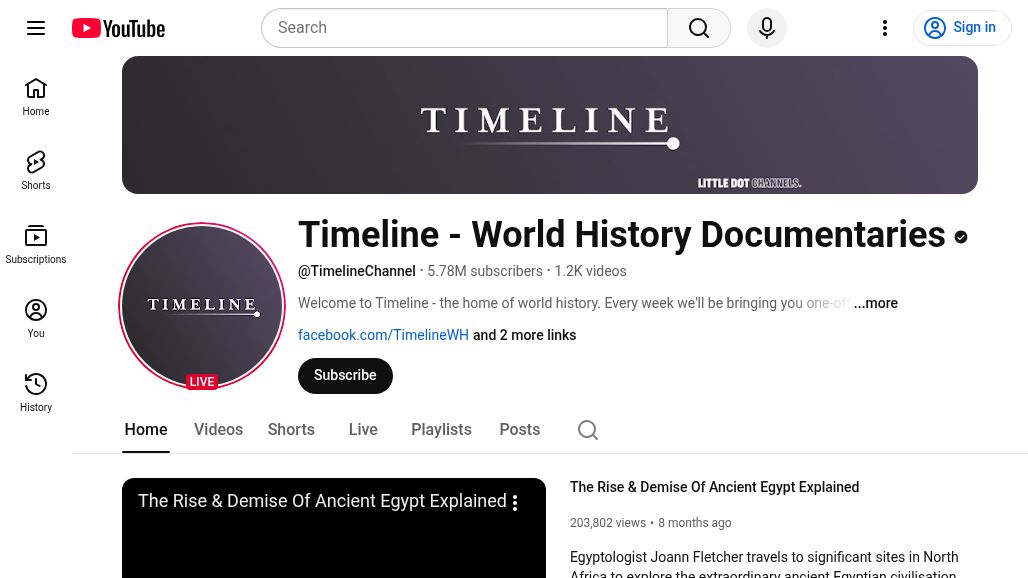Go to Subscriptions via sidebar icon
This screenshot has height=578, width=1028.
(x=36, y=243)
